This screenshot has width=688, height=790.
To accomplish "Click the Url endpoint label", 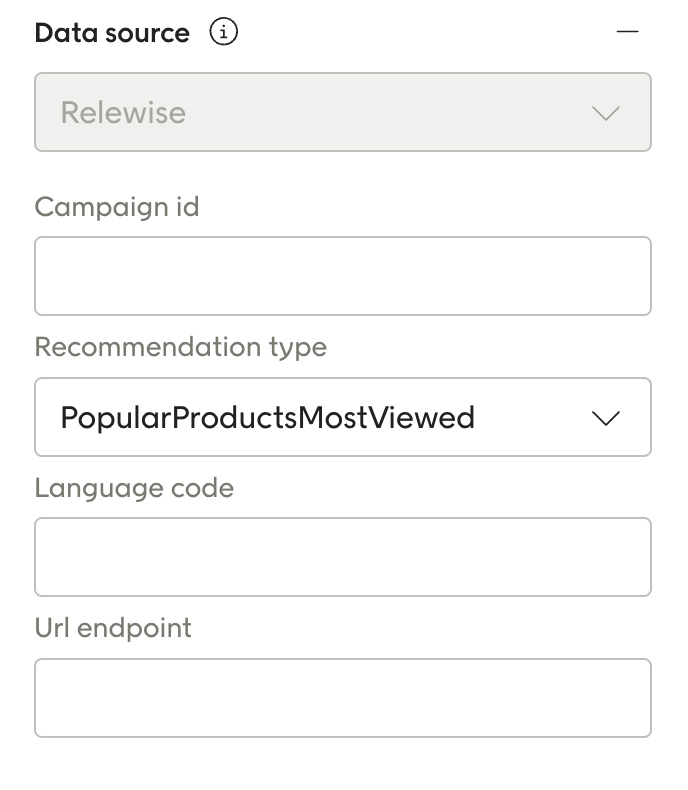I will [113, 628].
